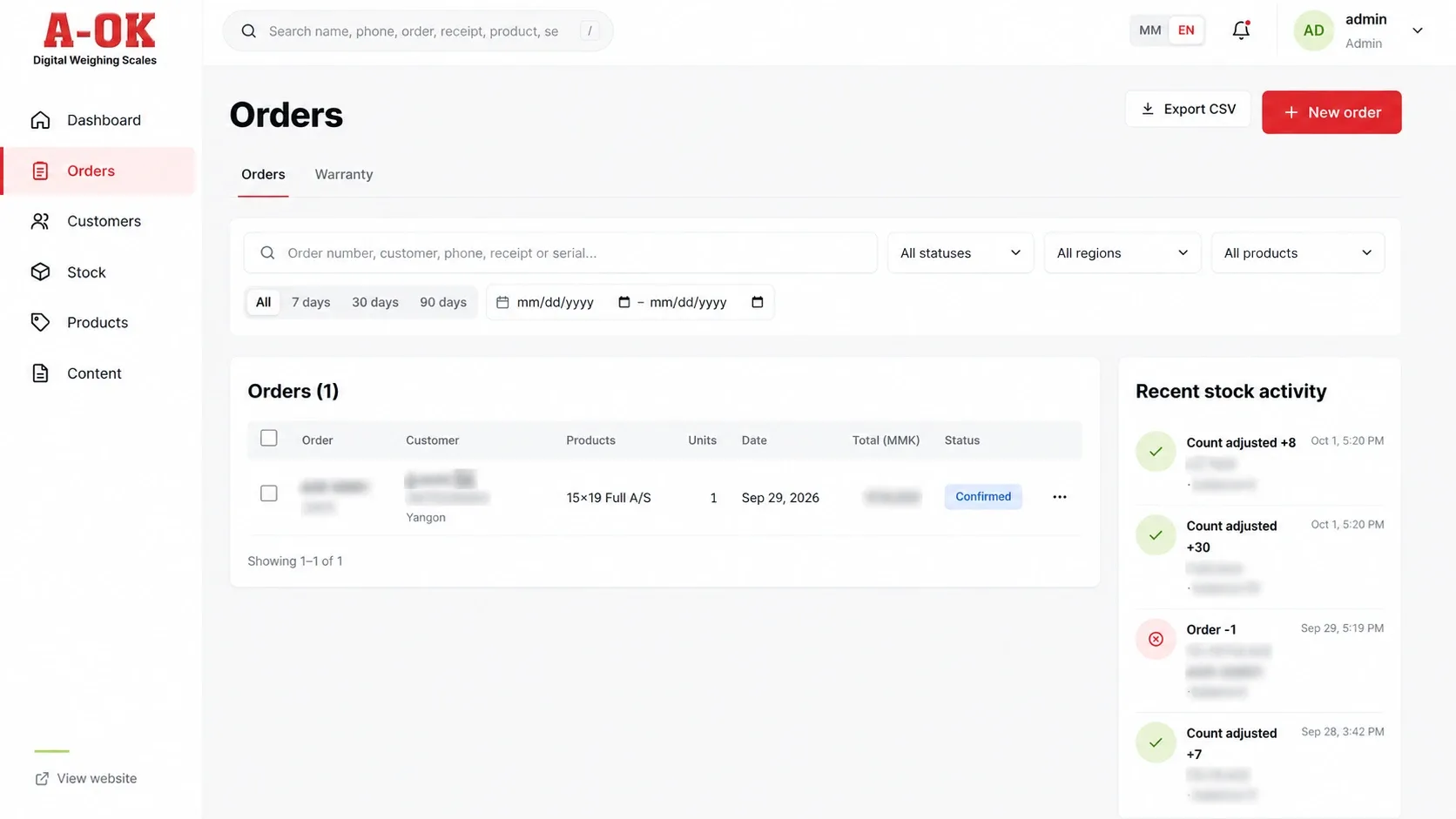This screenshot has width=1456, height=819.
Task: Select the Orders tab under the heading
Action: pyautogui.click(x=263, y=174)
